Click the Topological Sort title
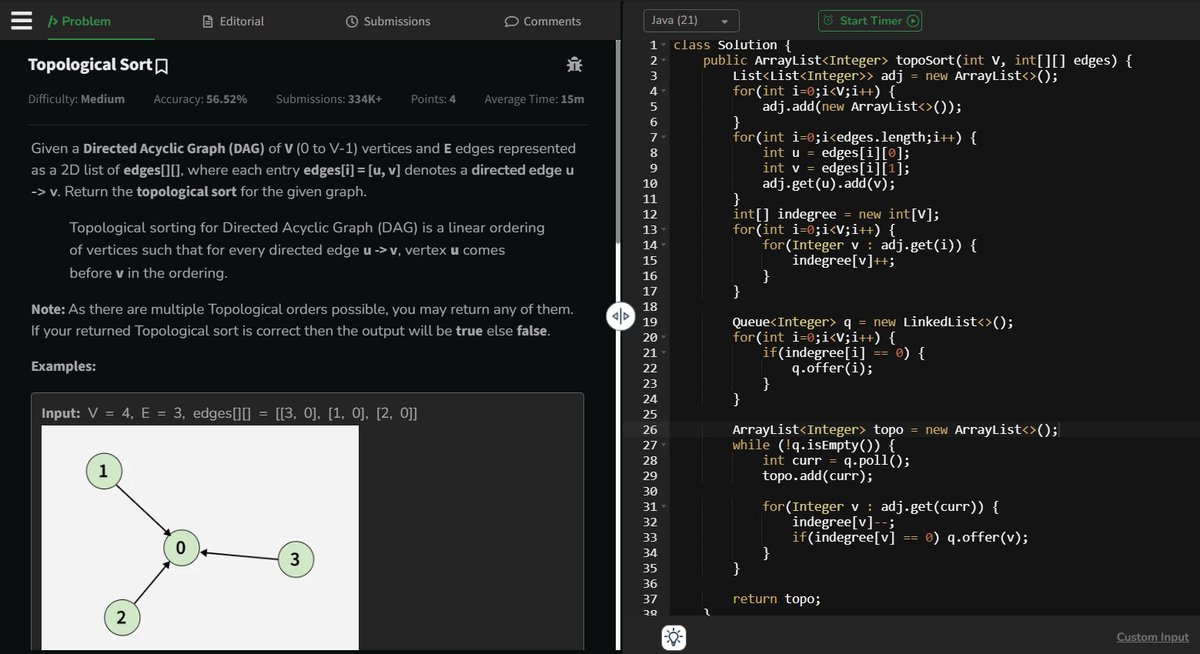The width and height of the screenshot is (1200, 654). (90, 66)
